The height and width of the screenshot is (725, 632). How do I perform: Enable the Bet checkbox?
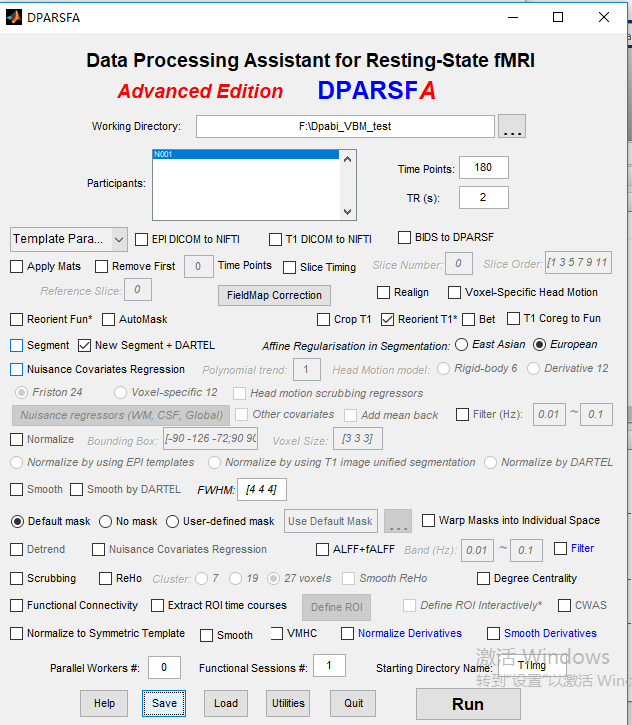(x=468, y=319)
